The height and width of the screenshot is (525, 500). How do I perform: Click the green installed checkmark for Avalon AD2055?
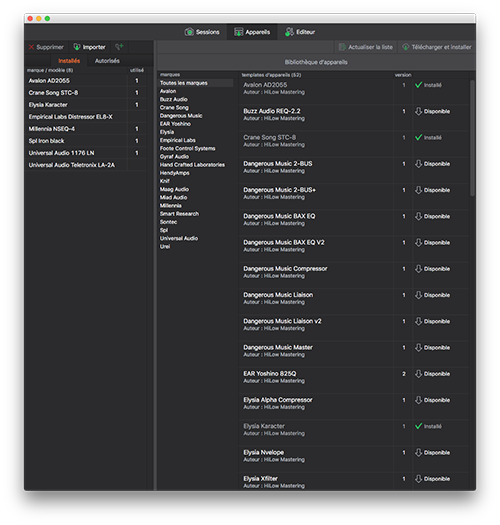(418, 85)
